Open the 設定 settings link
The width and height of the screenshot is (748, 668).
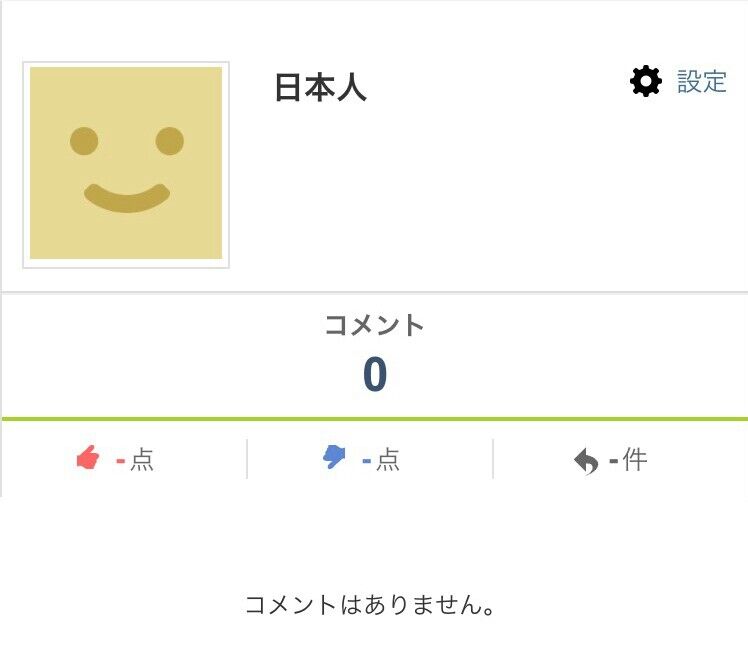point(702,81)
